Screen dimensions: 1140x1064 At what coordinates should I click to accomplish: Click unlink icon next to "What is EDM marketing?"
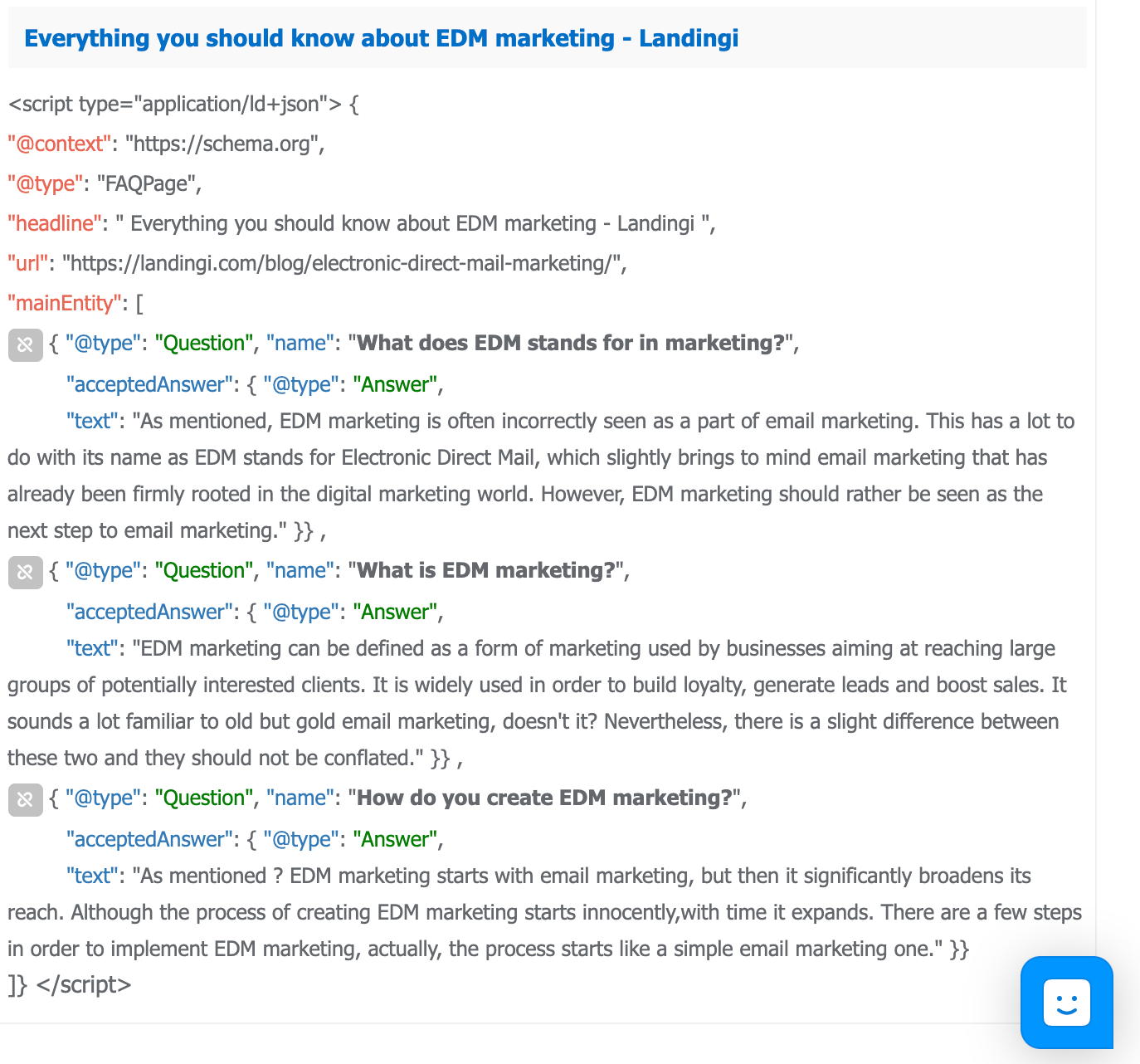(x=26, y=572)
